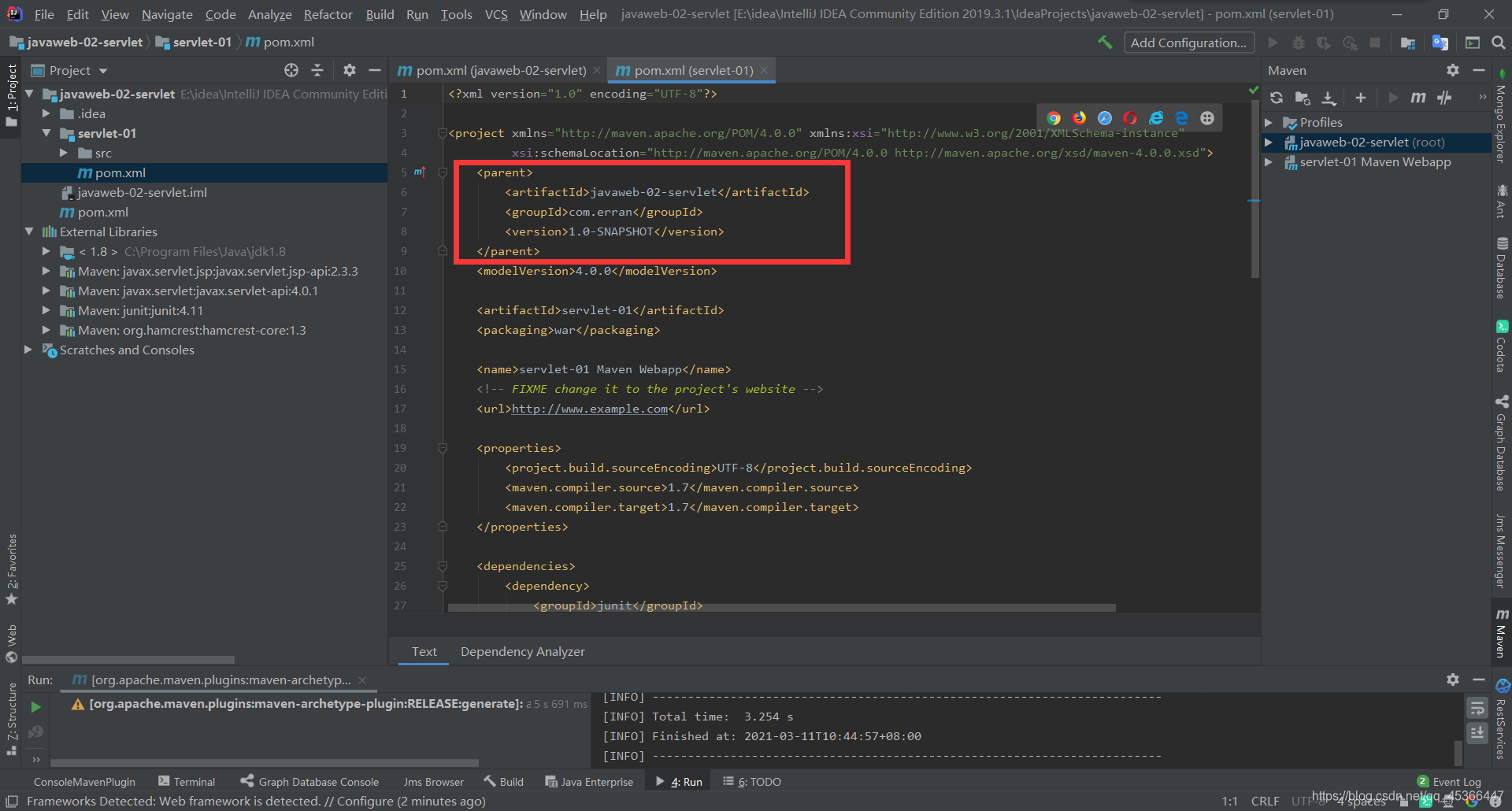Image resolution: width=1512 pixels, height=811 pixels.
Task: Click http://www.example.com link in editor
Action: tap(590, 409)
